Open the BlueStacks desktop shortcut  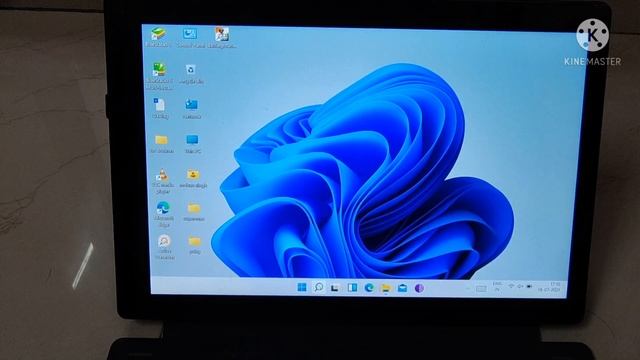158,37
